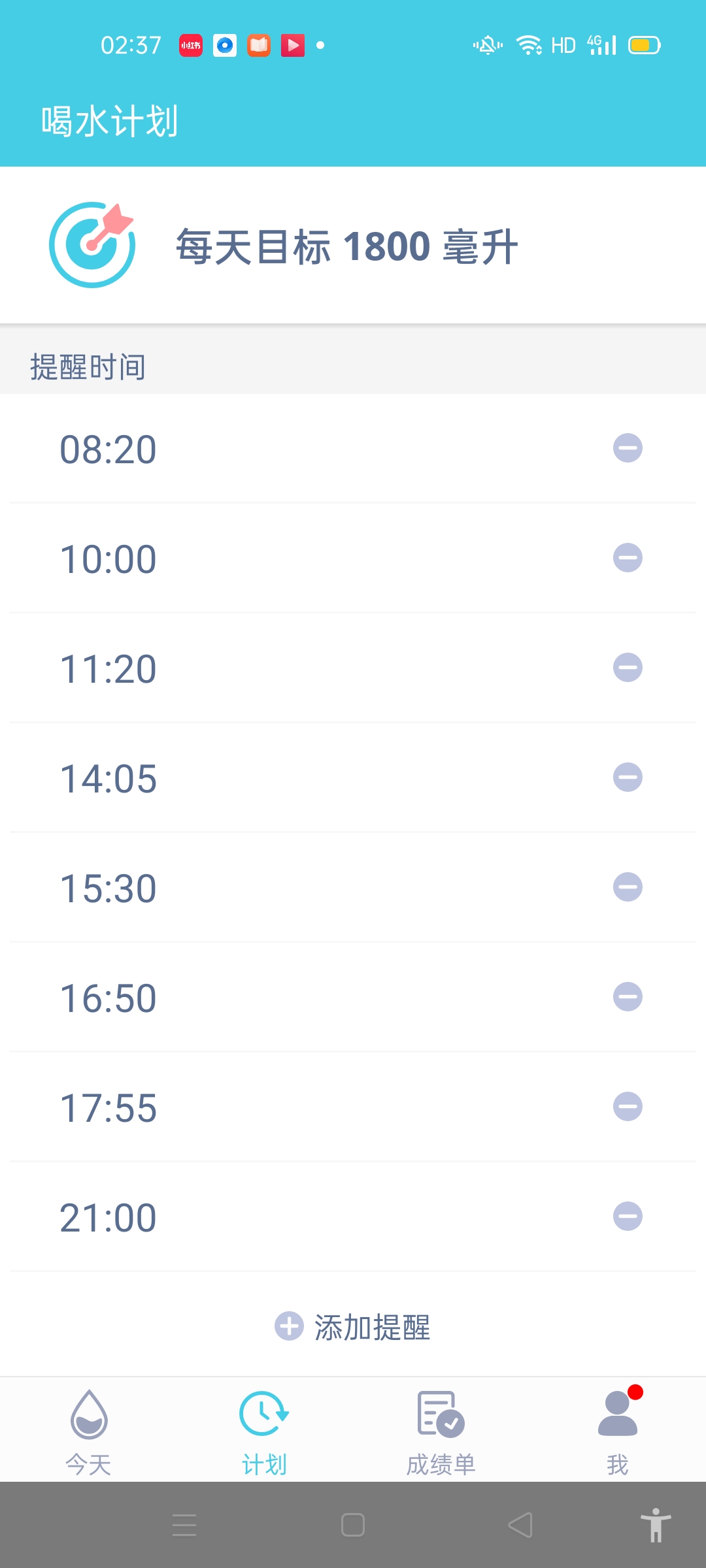Open the 21:00 reminder time entry

click(108, 1218)
